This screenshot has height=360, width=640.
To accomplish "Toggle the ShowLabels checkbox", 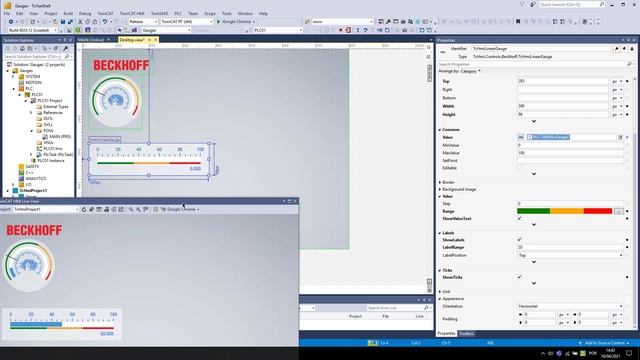I will 520,240.
